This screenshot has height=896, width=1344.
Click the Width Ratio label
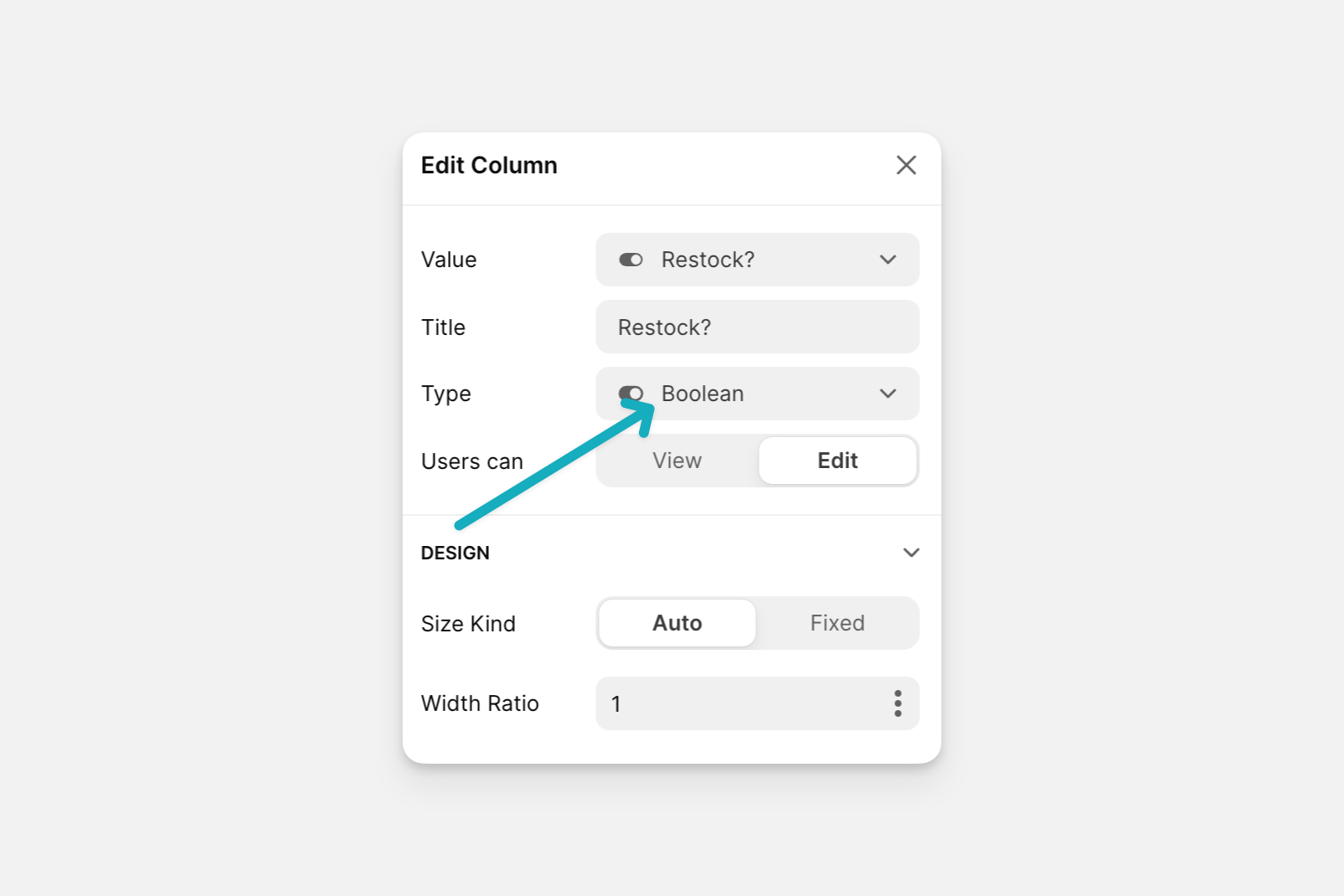[x=480, y=703]
